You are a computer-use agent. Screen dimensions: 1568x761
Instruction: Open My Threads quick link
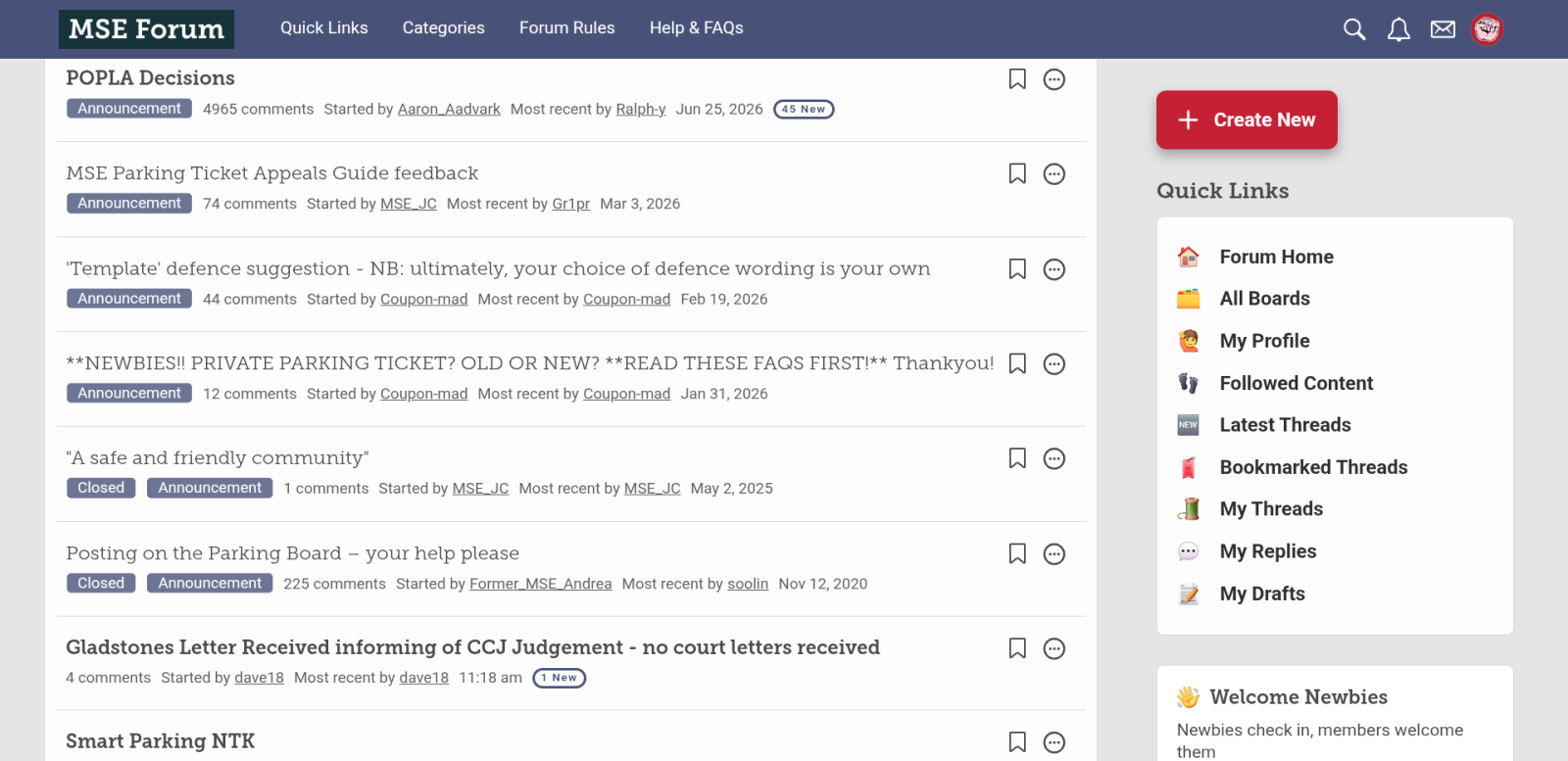click(1271, 509)
